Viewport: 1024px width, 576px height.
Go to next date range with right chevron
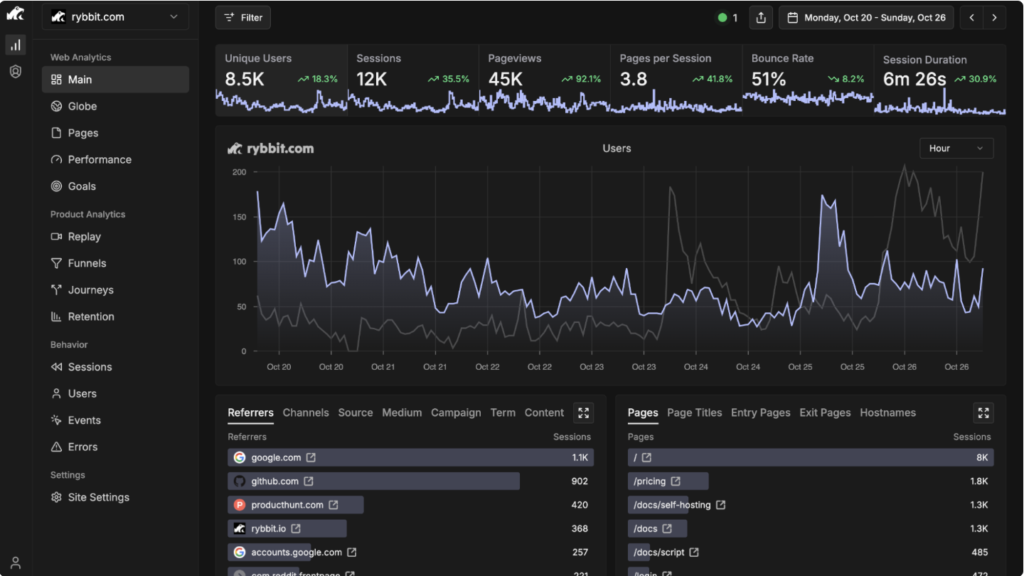[x=995, y=18]
